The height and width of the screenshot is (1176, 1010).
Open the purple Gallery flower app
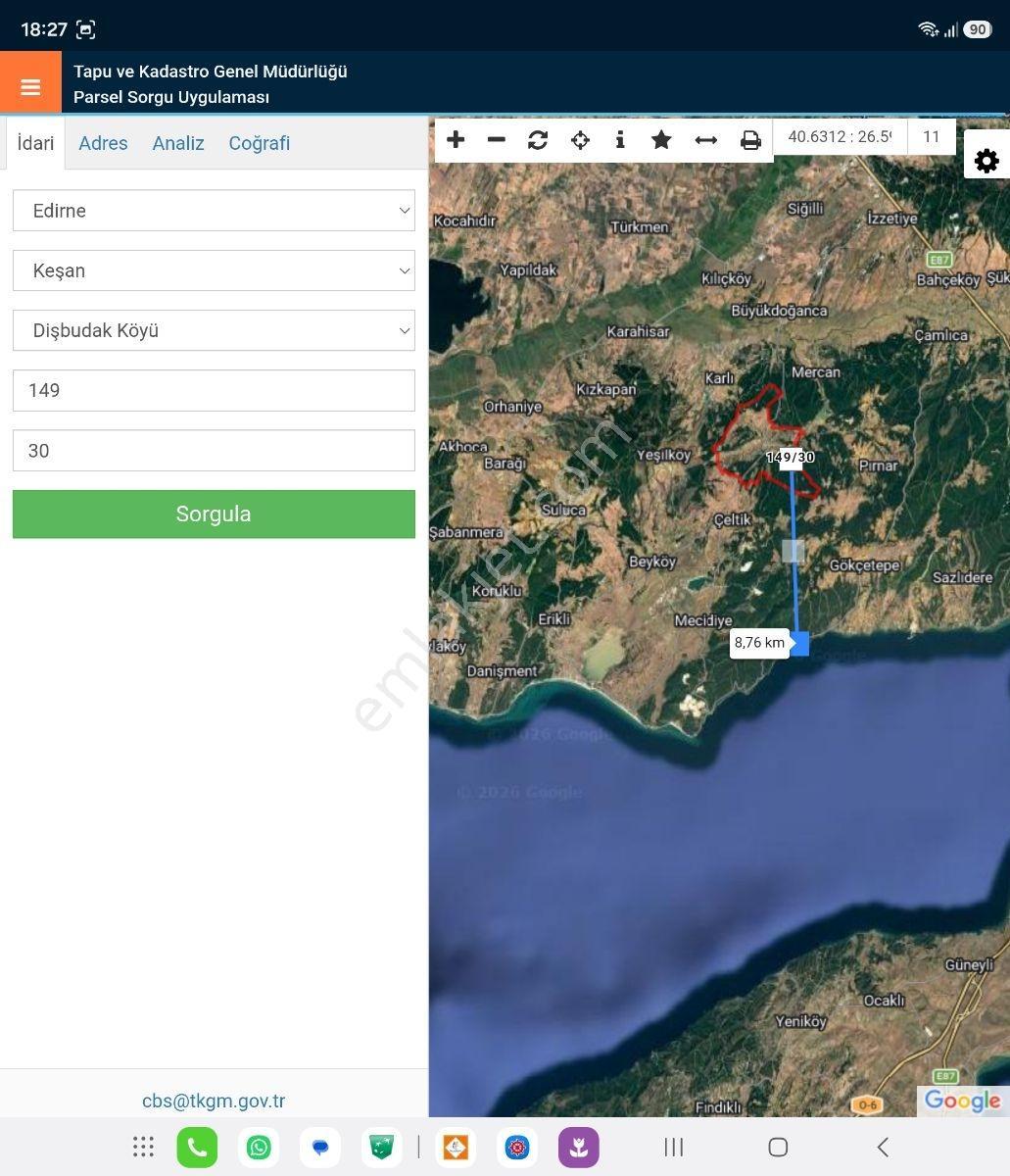coord(579,1147)
